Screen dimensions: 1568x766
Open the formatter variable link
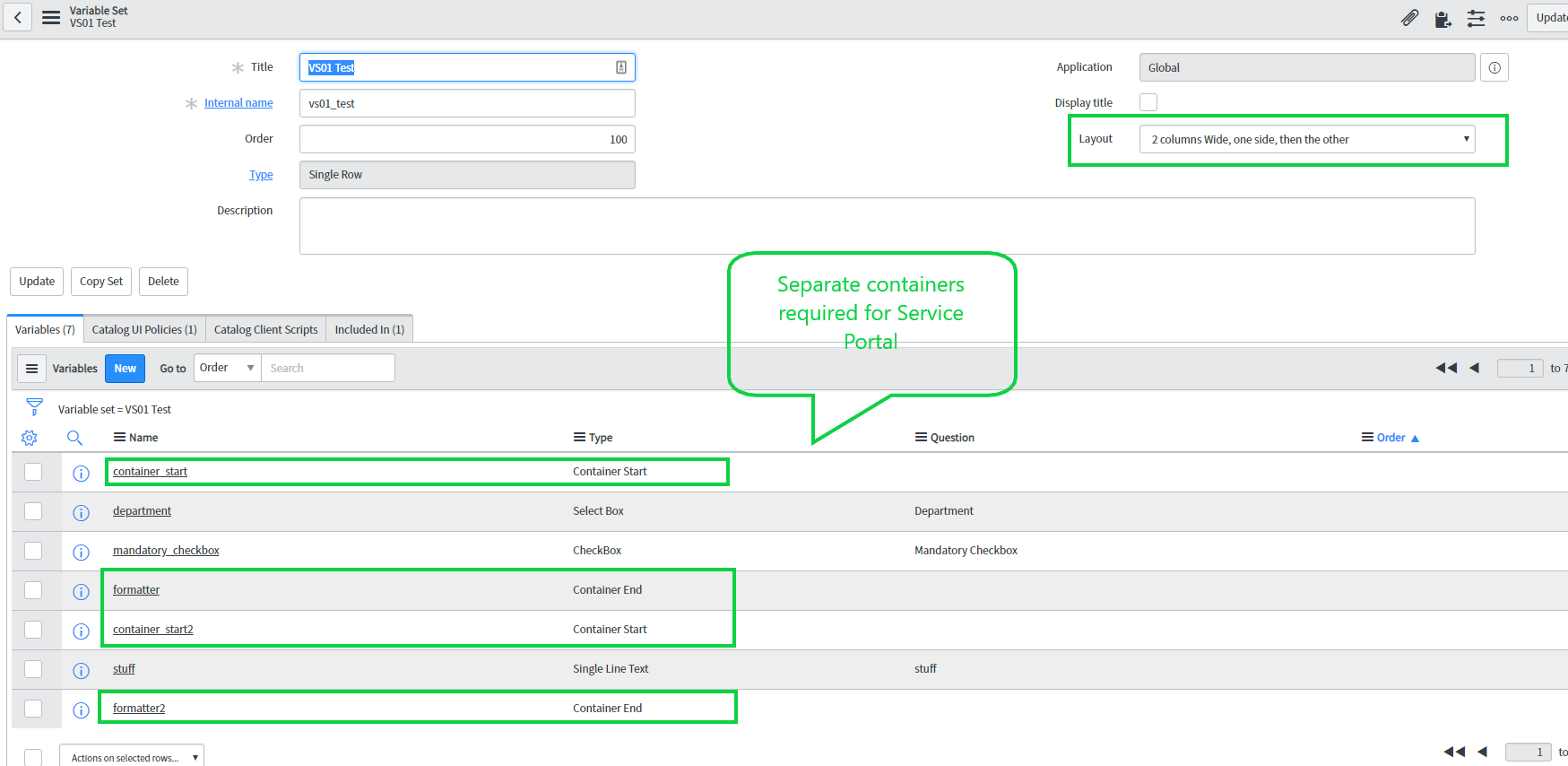[136, 590]
